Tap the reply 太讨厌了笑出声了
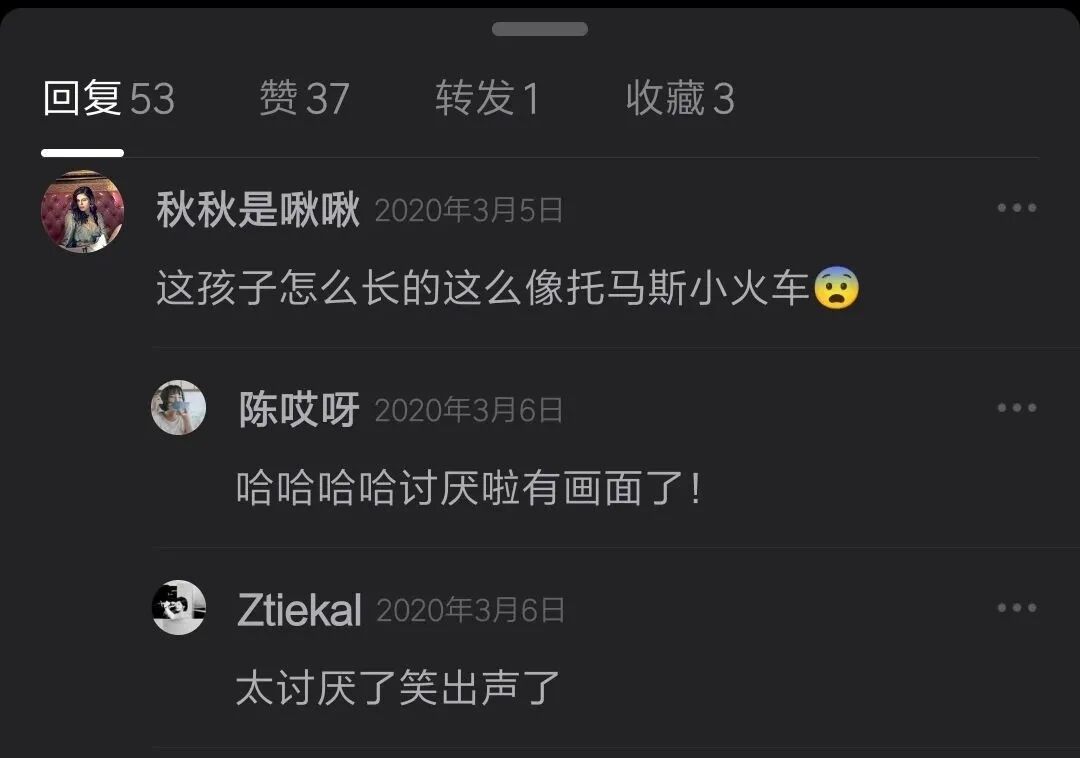Screen dimensions: 1080x758 coord(397,688)
